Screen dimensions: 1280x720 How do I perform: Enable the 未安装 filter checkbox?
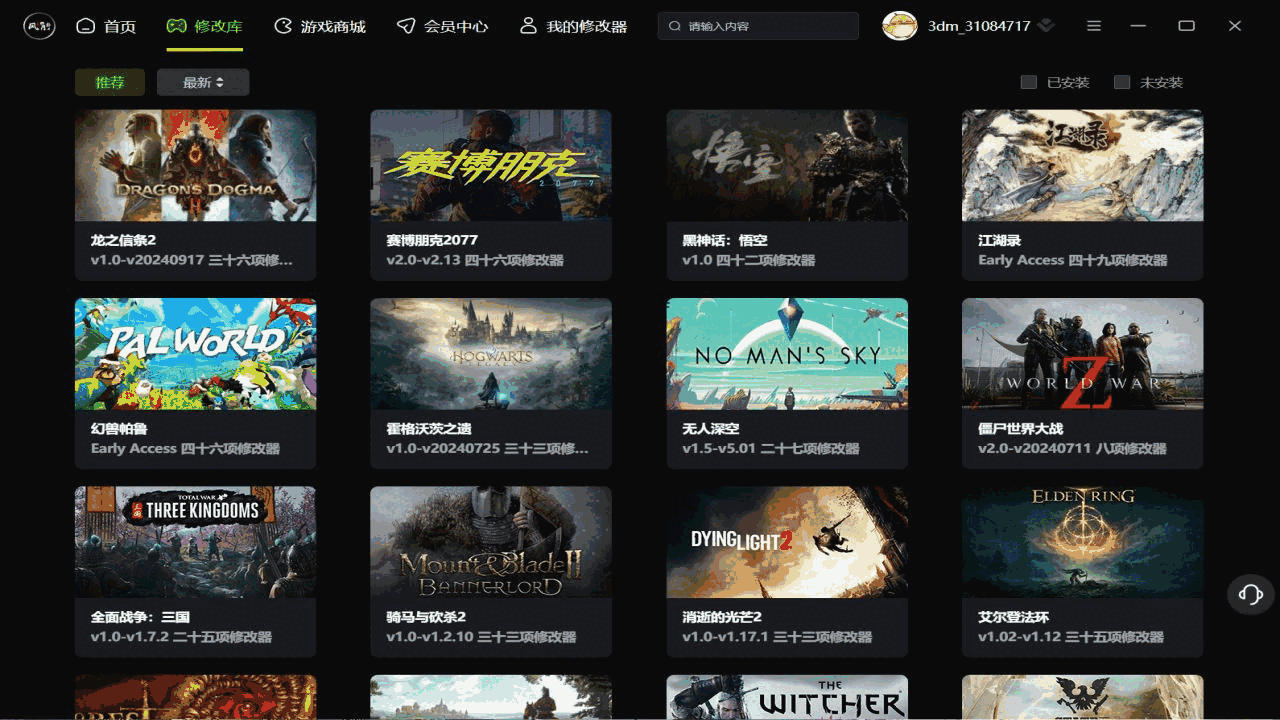point(1121,82)
